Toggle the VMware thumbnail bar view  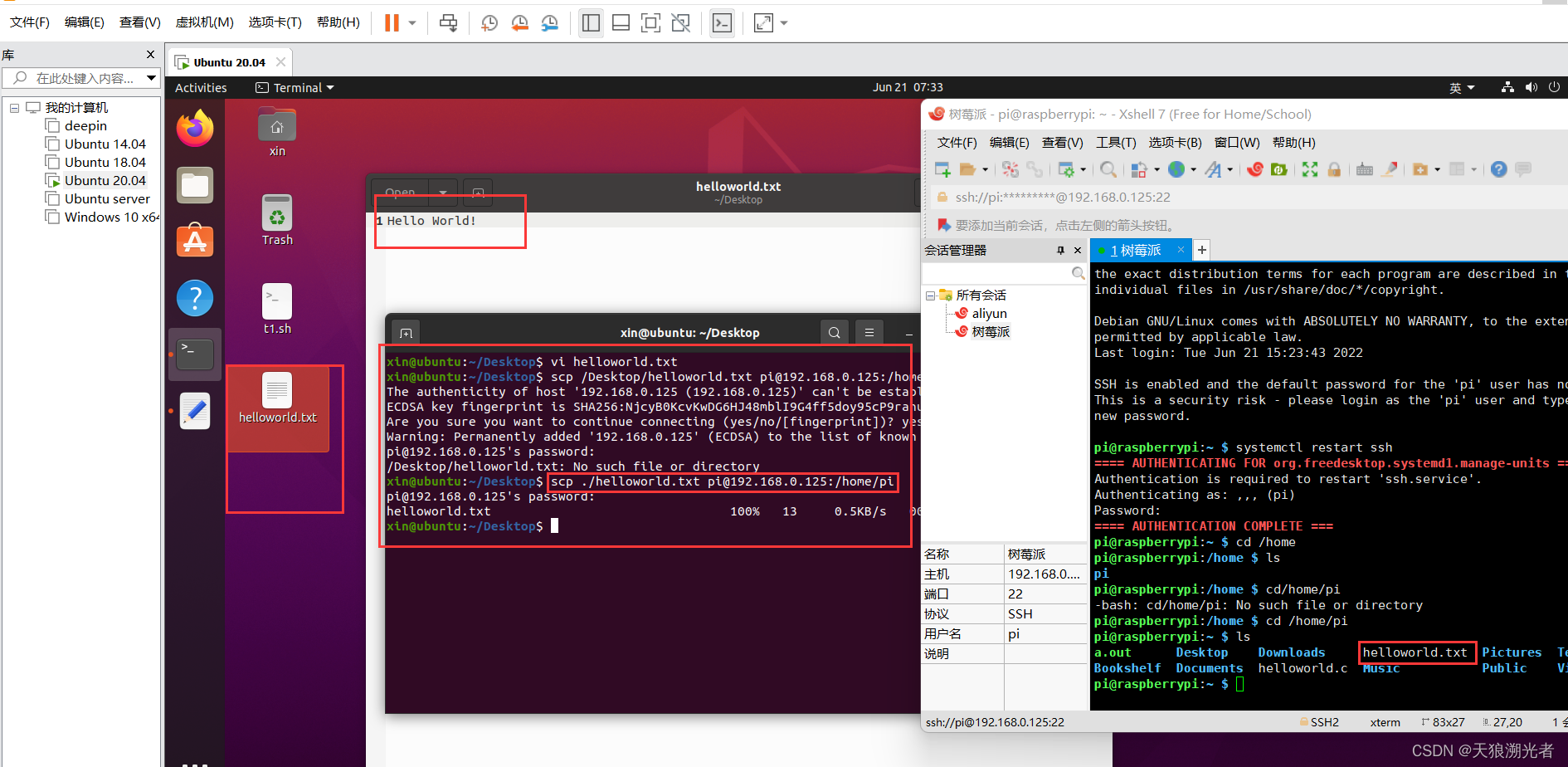pyautogui.click(x=621, y=22)
